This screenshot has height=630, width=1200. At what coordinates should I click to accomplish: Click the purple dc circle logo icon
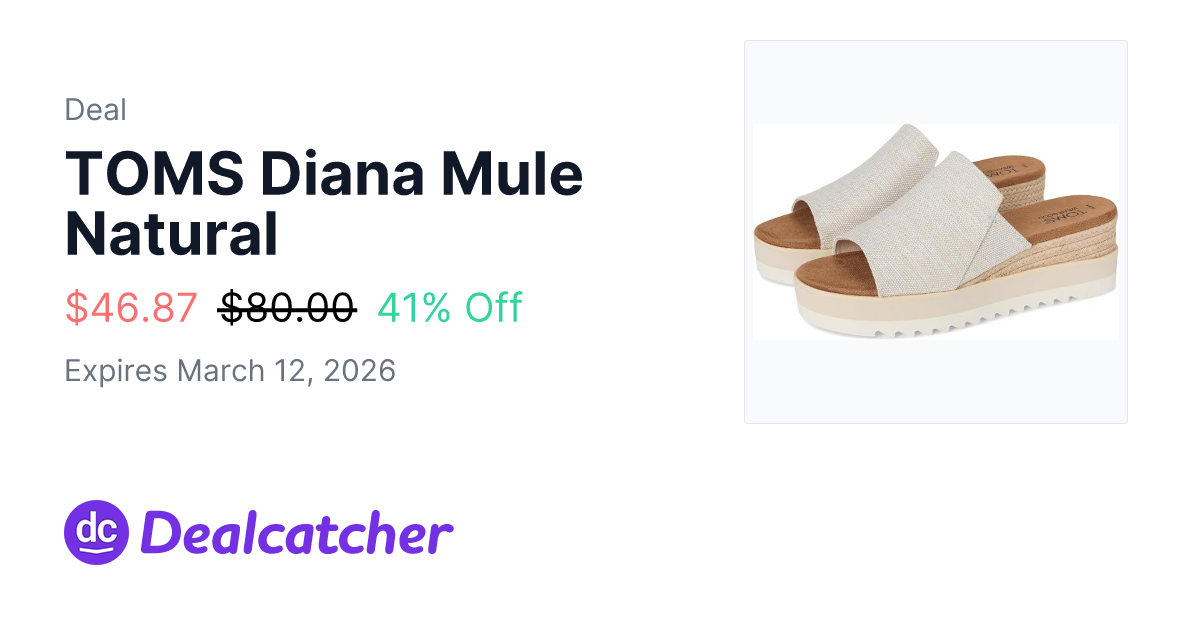[x=96, y=533]
